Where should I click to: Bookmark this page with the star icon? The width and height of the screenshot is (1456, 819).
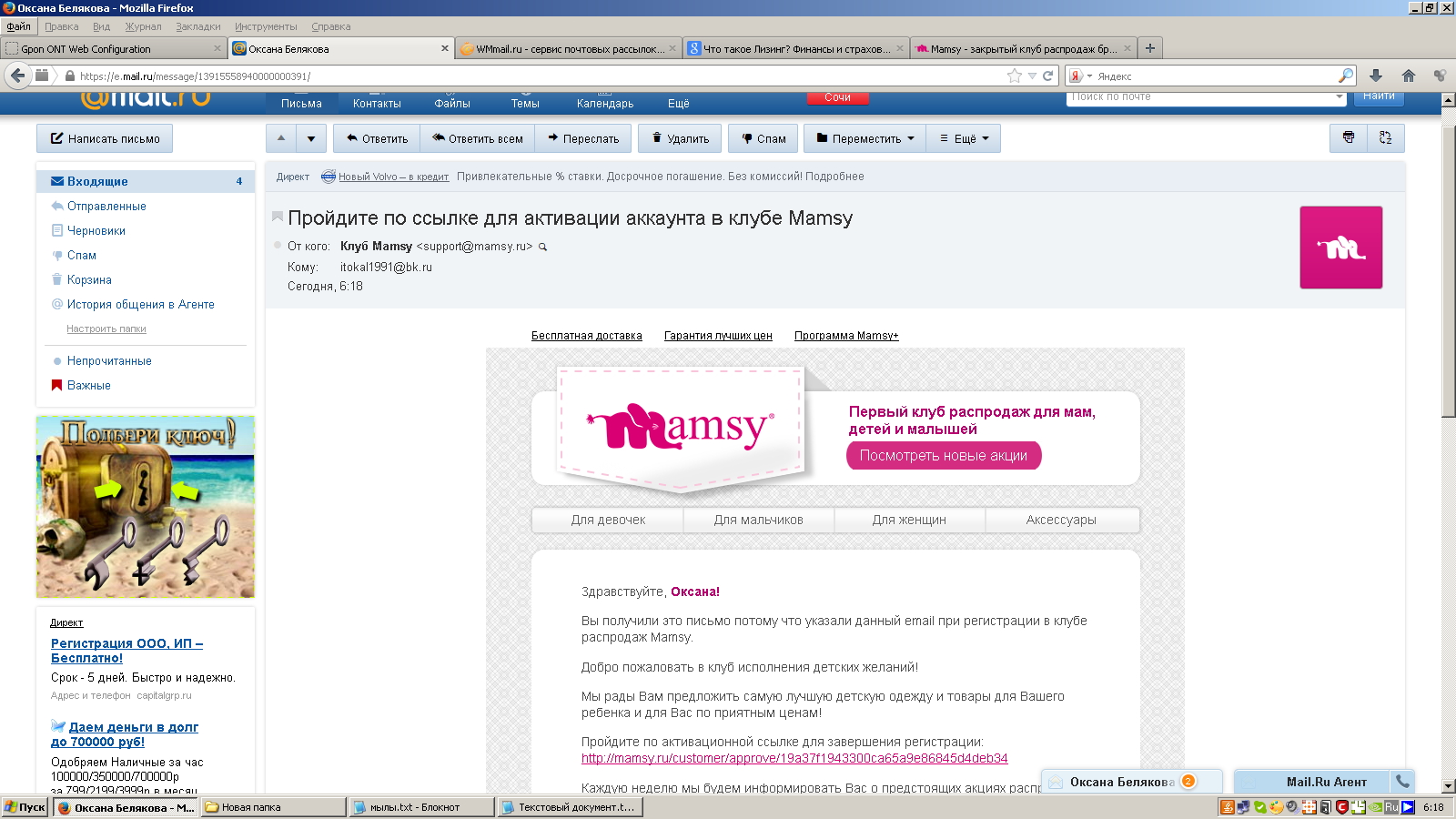[1015, 76]
